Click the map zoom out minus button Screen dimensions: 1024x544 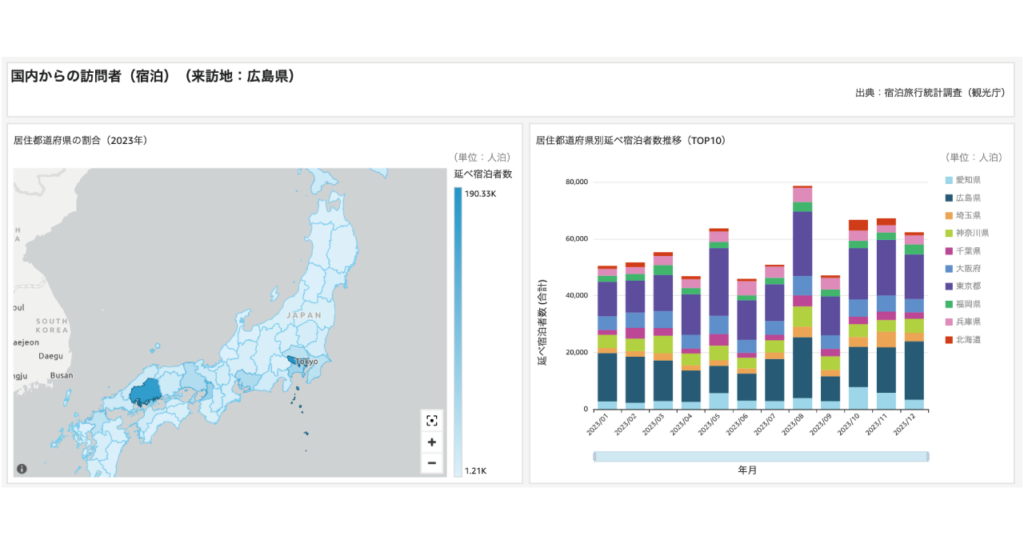click(x=432, y=463)
